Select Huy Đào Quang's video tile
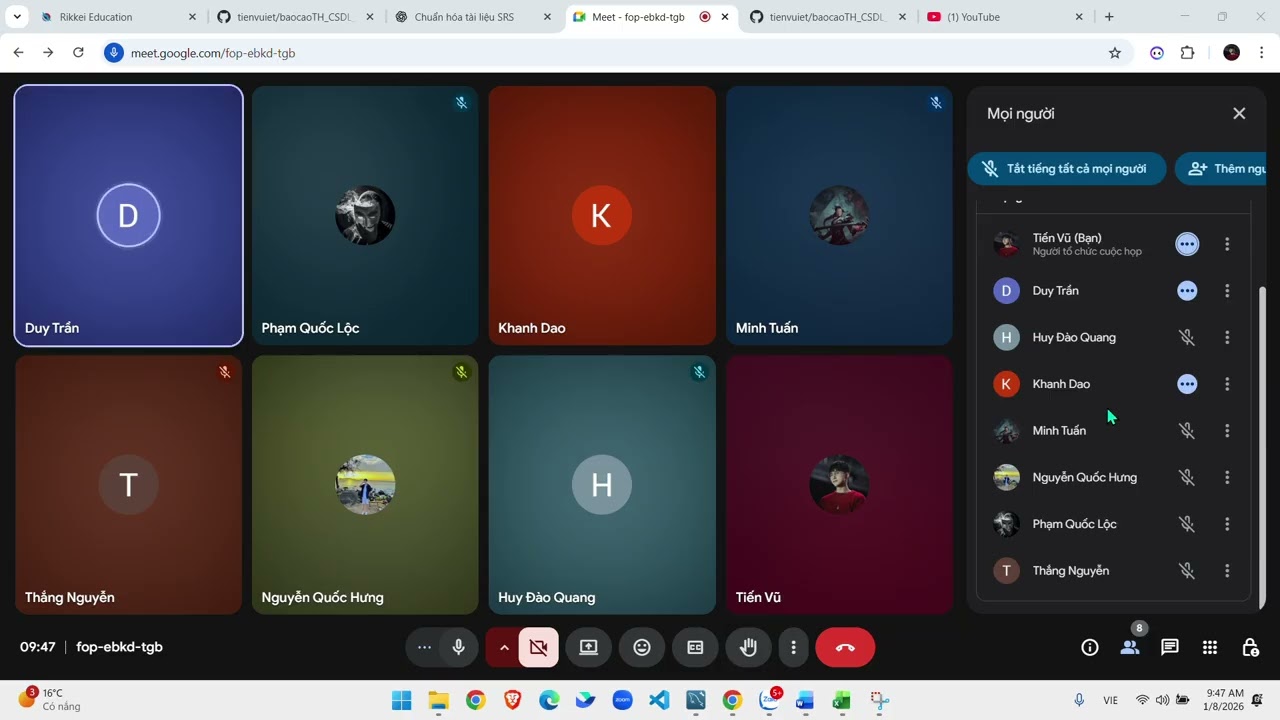The height and width of the screenshot is (720, 1280). click(x=602, y=485)
